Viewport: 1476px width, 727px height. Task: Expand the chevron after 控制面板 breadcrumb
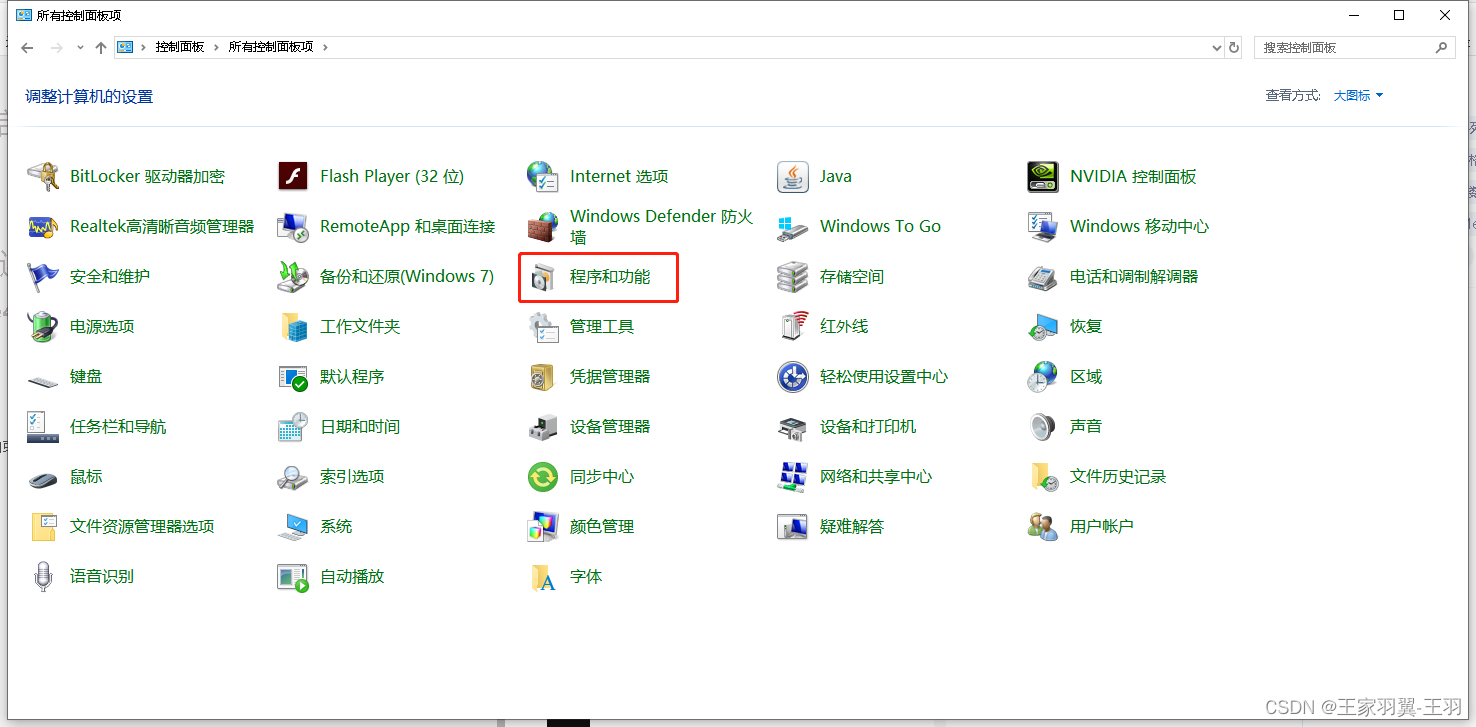(x=215, y=47)
